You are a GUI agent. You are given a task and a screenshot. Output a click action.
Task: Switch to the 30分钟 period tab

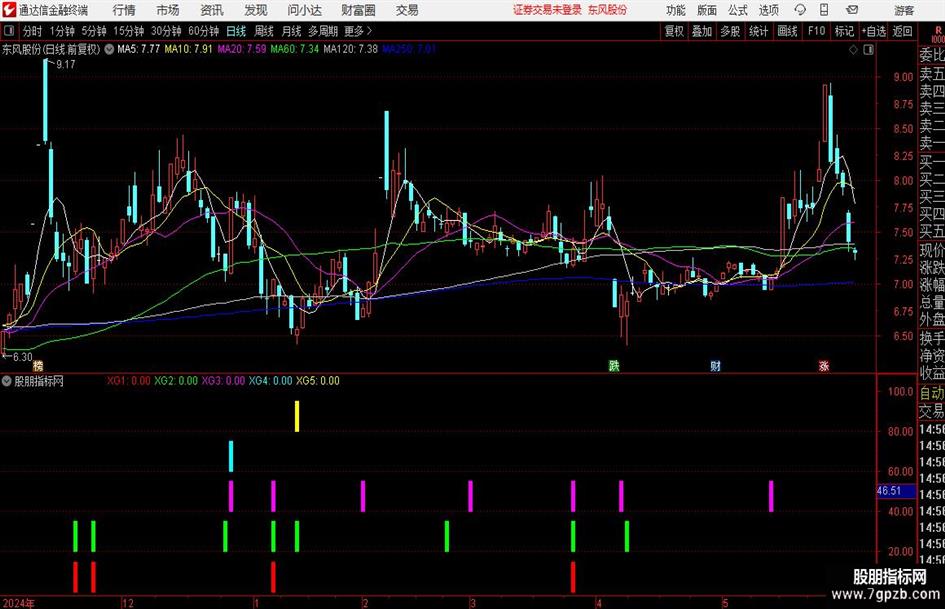pos(166,31)
